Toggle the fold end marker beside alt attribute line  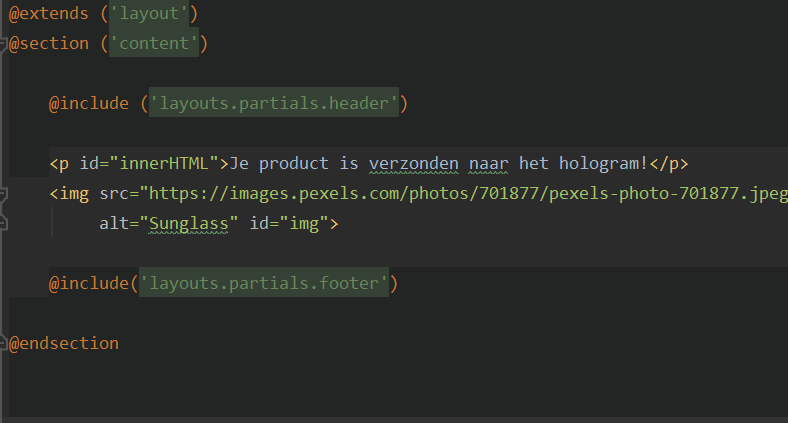3,223
